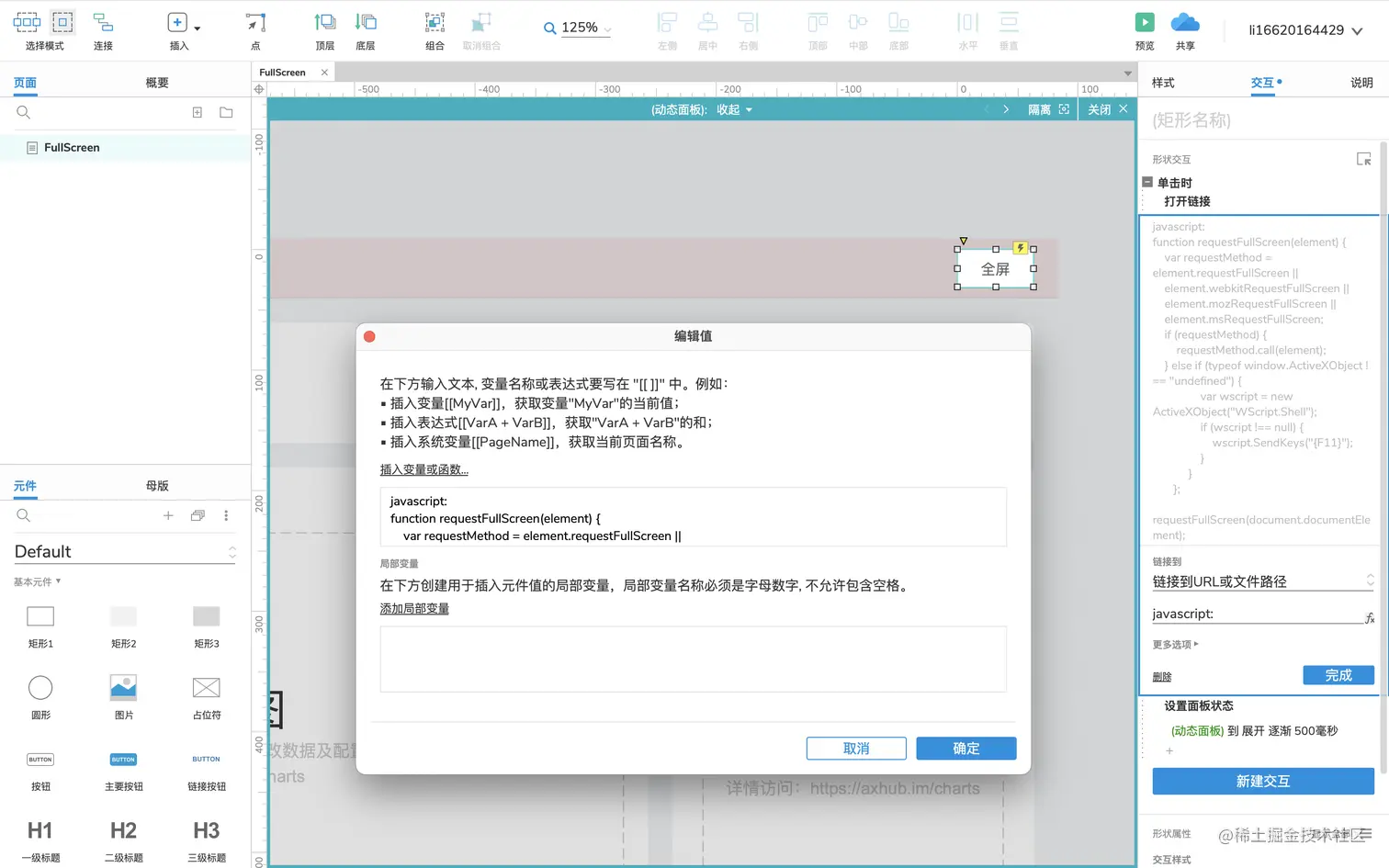Align widgets to bottom with 底部
Viewport: 1389px width, 868px height.
898,30
